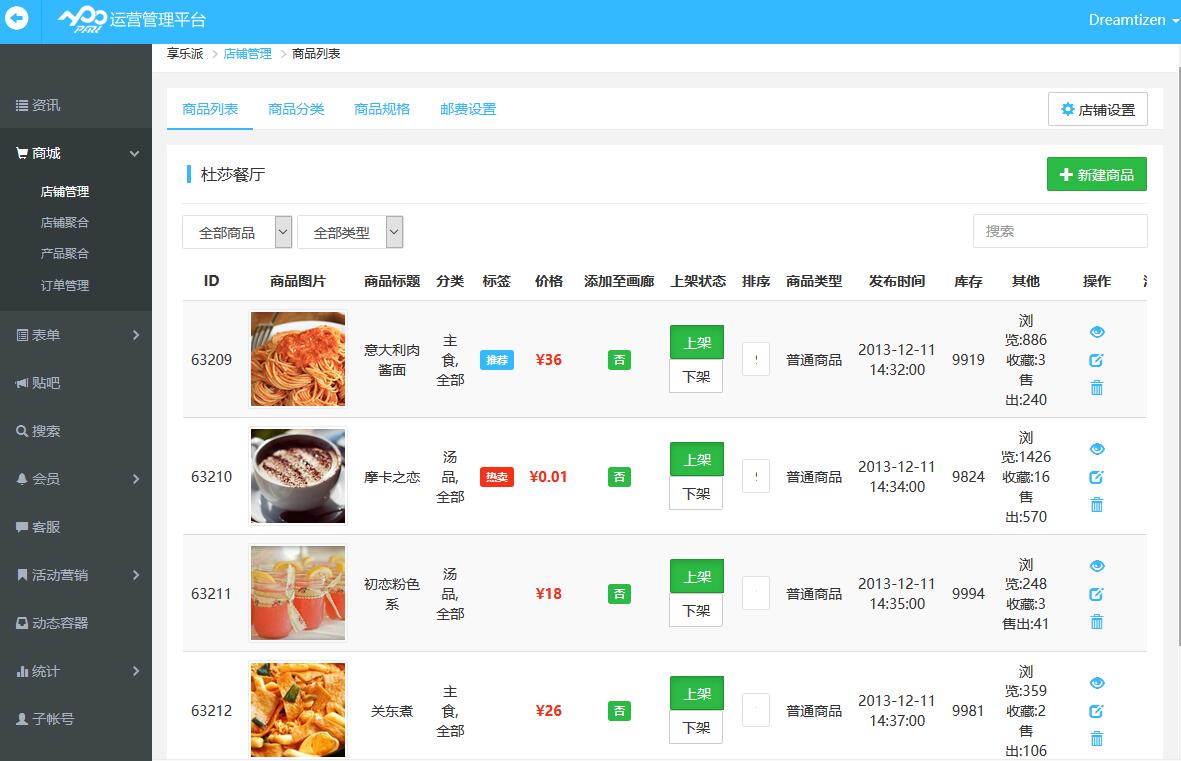Screen dimensions: 1181x761
Task: Open the 客服 panel from the sidebar
Action: [x=42, y=527]
